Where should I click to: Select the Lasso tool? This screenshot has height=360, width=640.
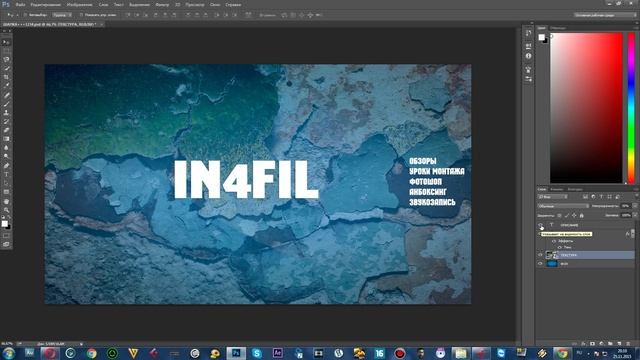point(6,60)
